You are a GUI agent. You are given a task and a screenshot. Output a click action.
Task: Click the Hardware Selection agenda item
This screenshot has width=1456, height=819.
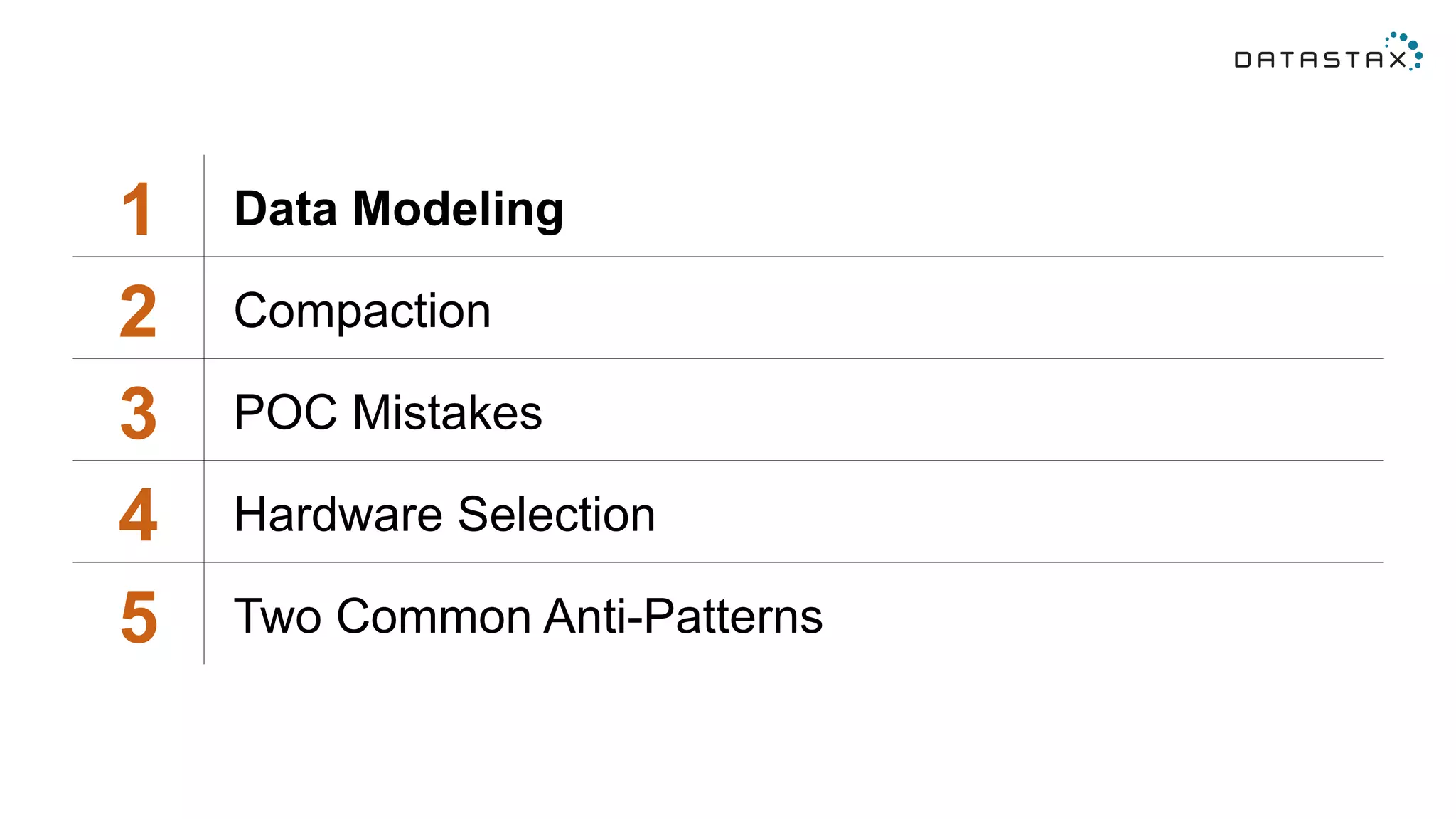click(444, 515)
